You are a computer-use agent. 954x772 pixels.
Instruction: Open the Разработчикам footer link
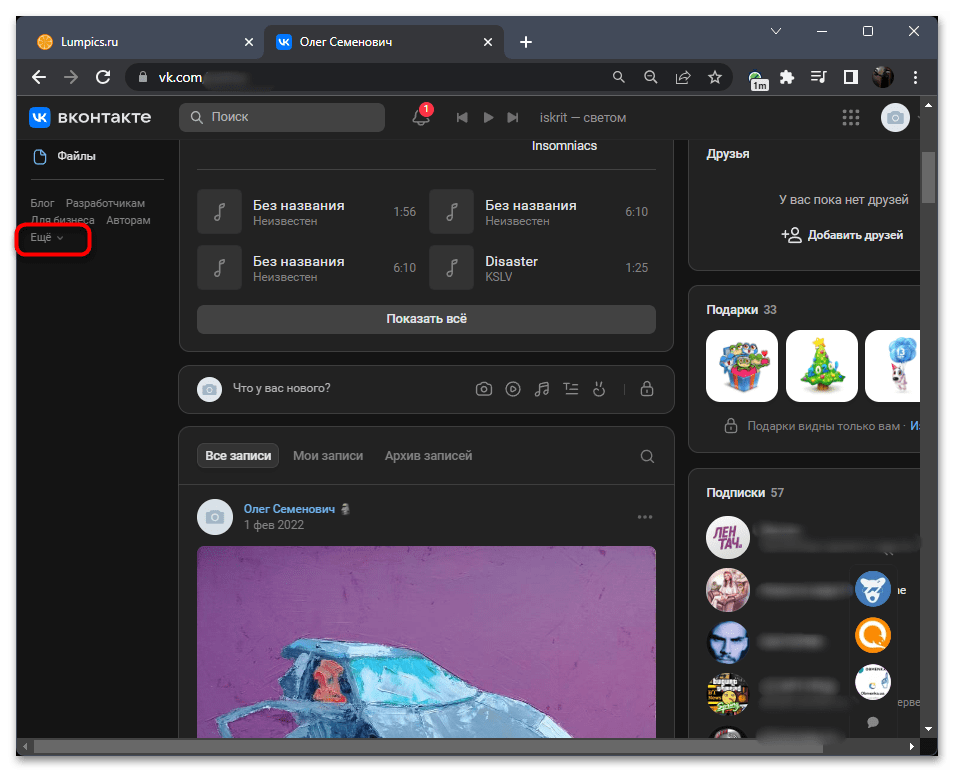[x=105, y=203]
